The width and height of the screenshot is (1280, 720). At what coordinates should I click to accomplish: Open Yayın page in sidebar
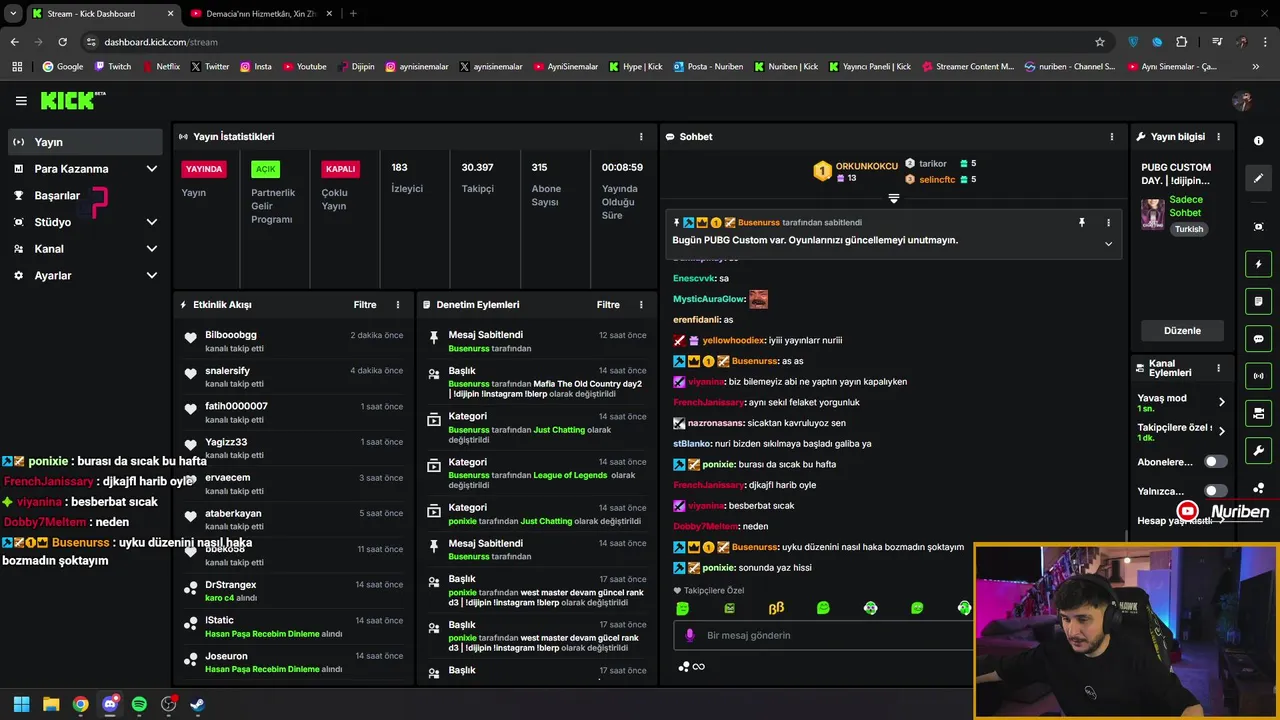(x=85, y=142)
